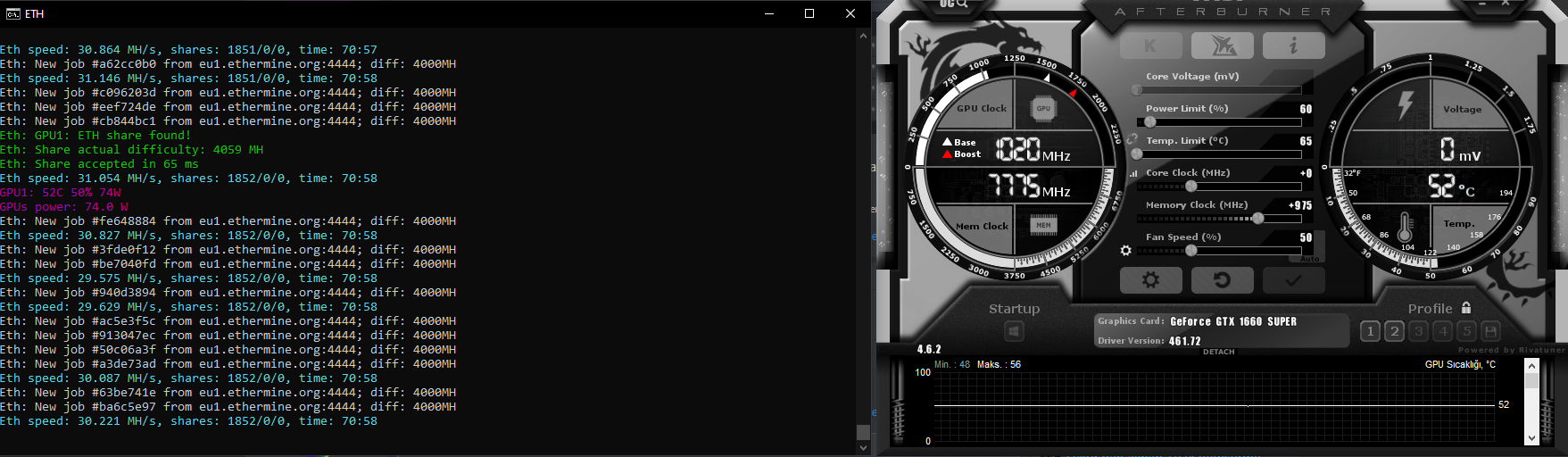Click the K Kombustor button
Screen dimensions: 1568x457
coord(1150,46)
